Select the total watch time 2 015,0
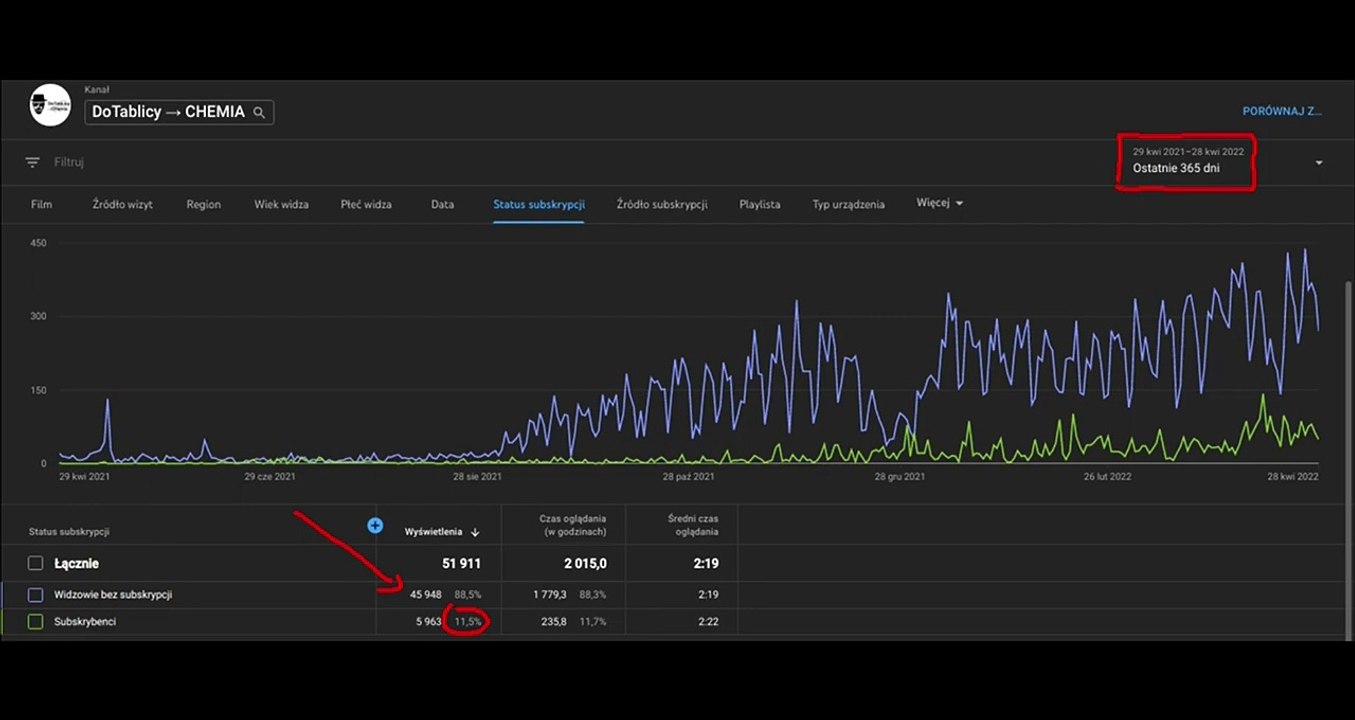 (585, 564)
